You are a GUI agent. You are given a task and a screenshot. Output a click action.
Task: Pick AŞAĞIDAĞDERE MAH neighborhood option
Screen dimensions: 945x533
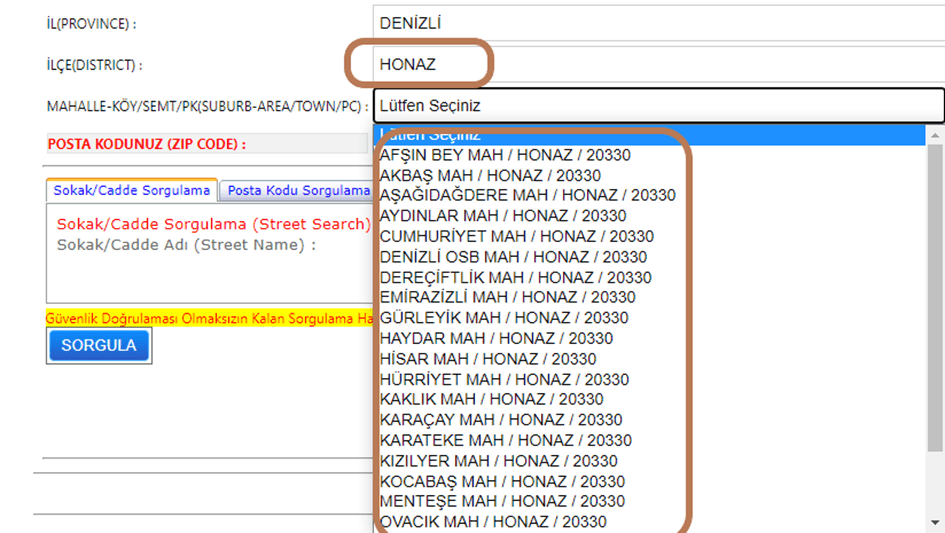tap(527, 196)
